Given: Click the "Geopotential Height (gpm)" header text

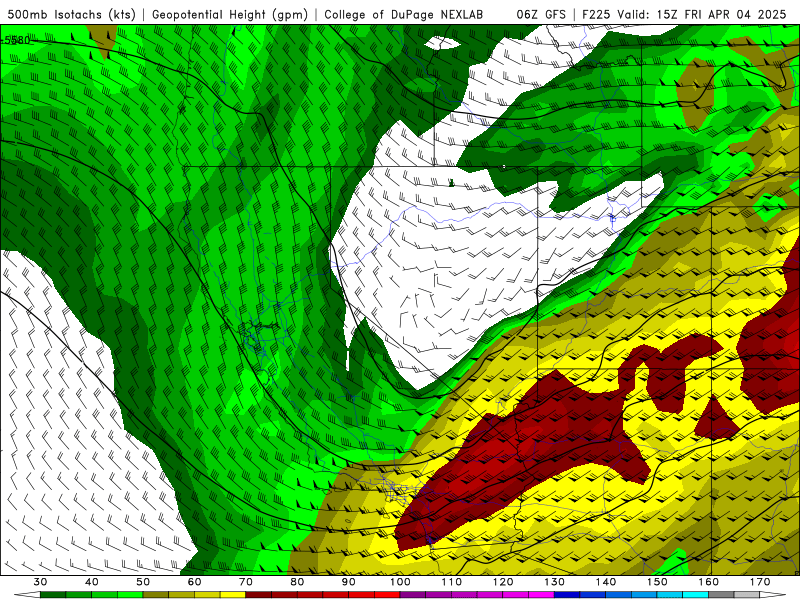Looking at the screenshot, I should tap(230, 15).
